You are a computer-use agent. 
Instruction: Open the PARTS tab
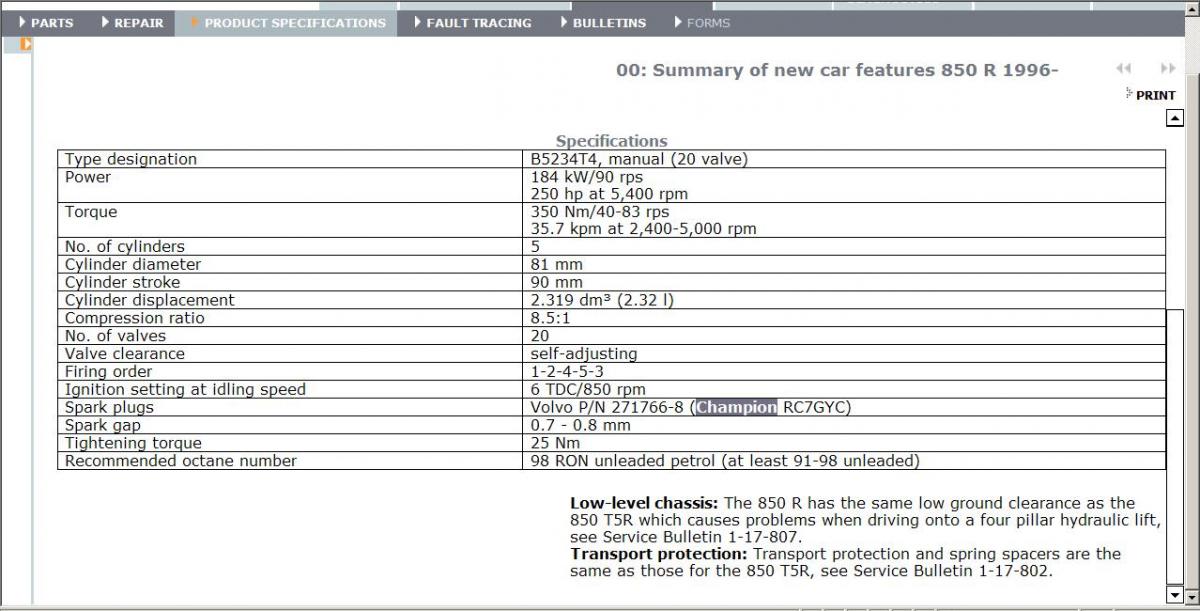point(46,23)
